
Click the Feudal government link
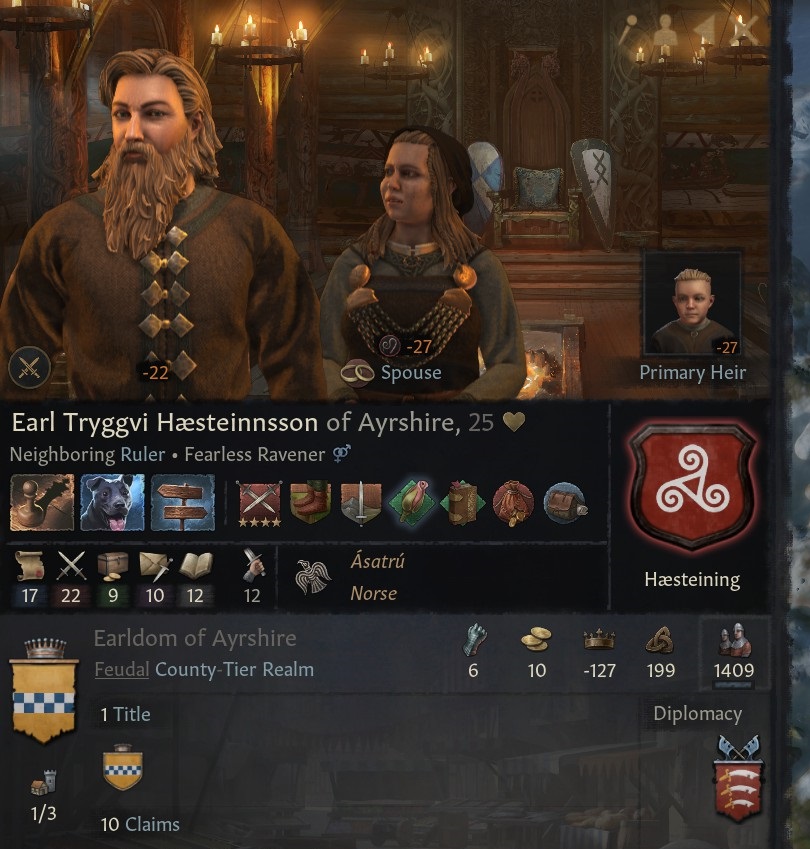122,670
